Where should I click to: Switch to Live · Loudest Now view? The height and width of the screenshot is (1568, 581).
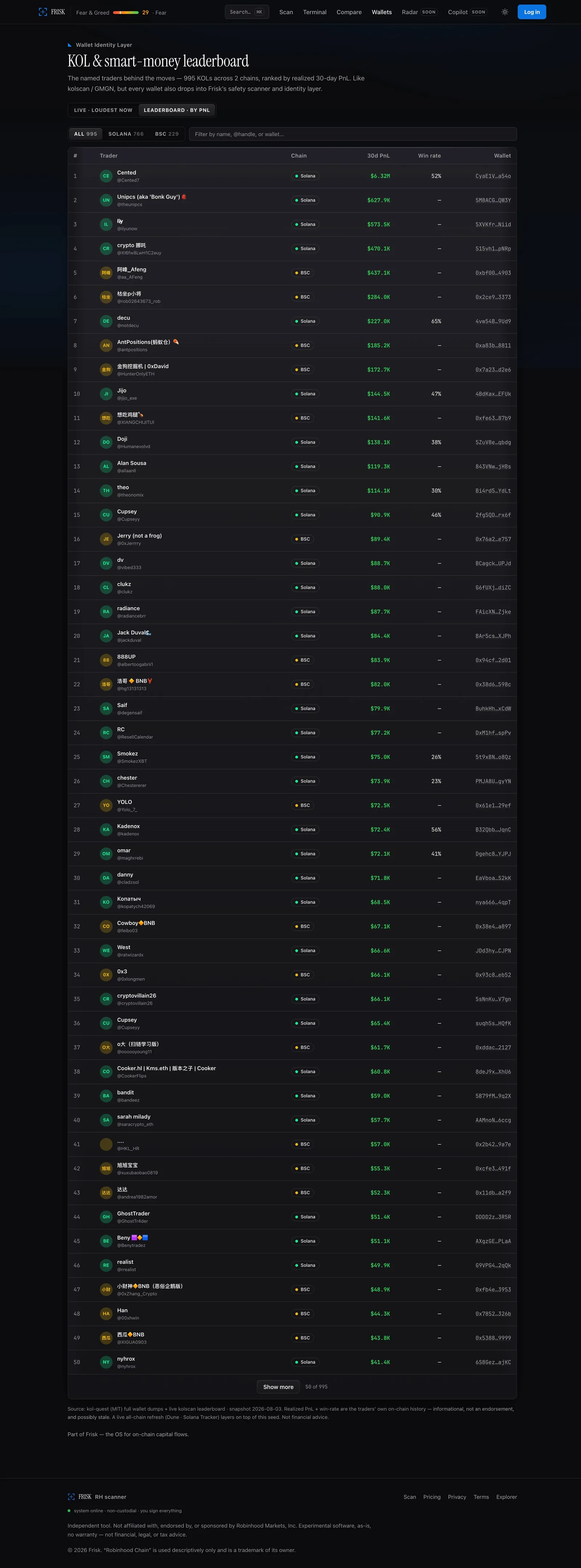[103, 110]
